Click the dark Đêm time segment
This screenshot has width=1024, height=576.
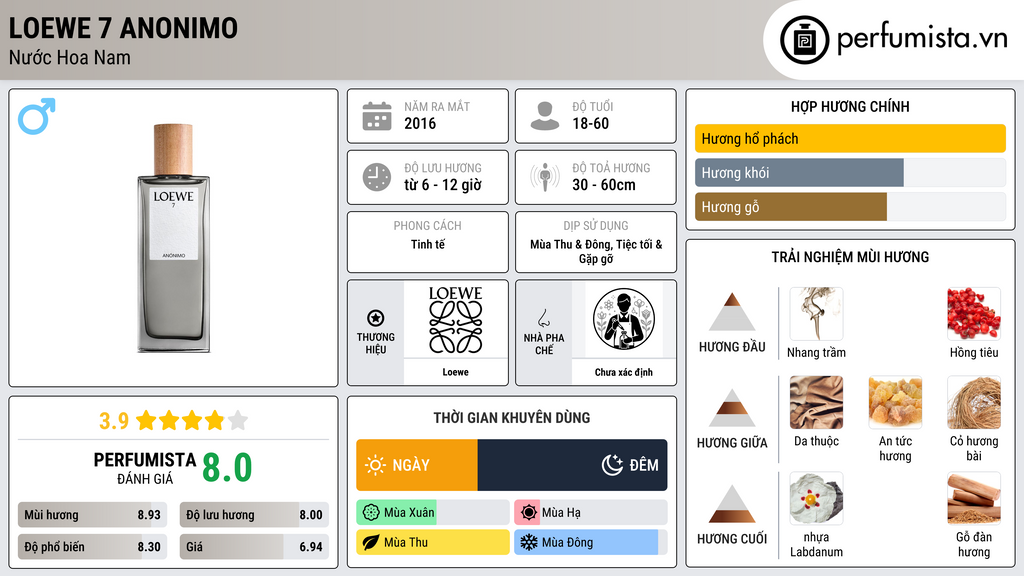click(572, 465)
